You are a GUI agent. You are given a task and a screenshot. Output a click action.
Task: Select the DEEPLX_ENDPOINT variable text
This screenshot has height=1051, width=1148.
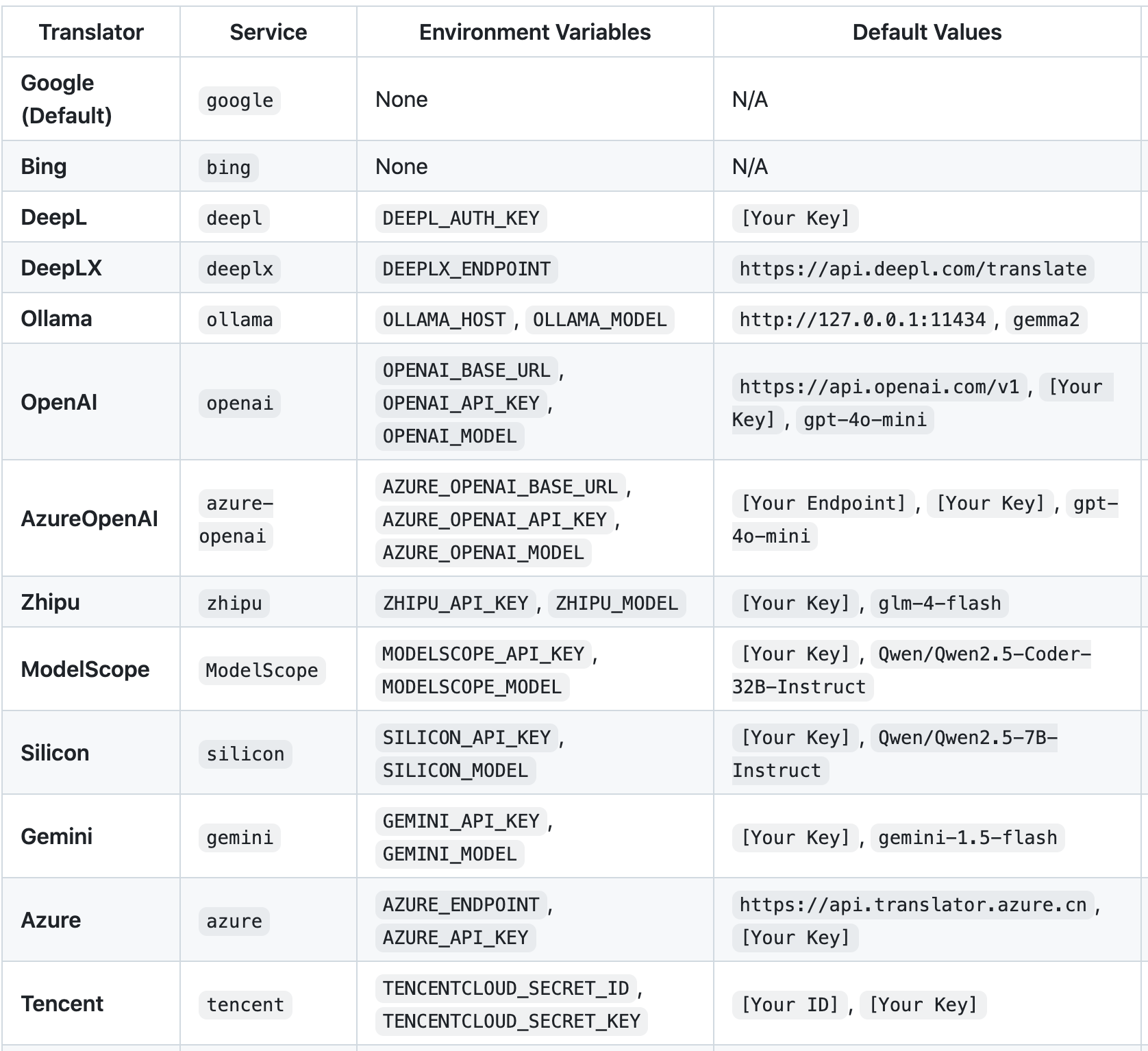click(x=466, y=269)
